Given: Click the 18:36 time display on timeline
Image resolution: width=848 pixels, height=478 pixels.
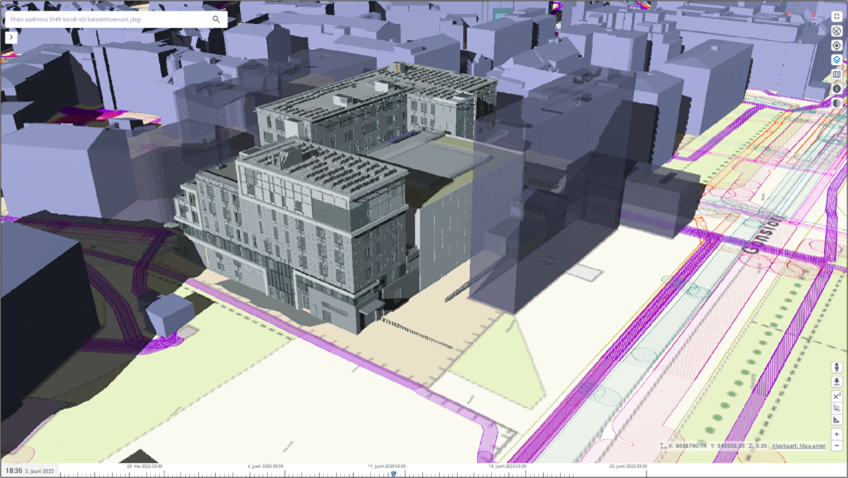Looking at the screenshot, I should 13,470.
